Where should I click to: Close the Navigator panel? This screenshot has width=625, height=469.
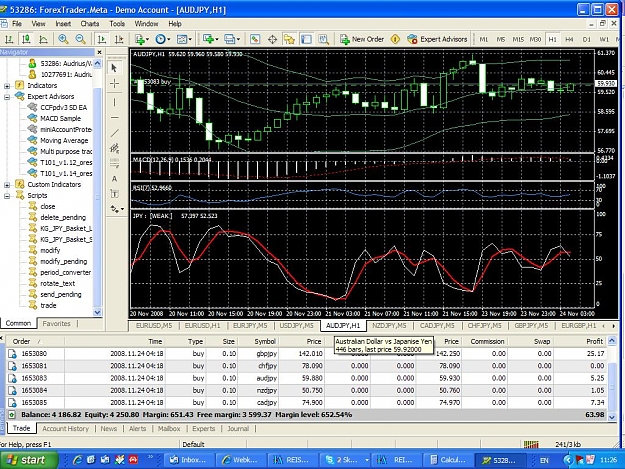click(x=99, y=52)
